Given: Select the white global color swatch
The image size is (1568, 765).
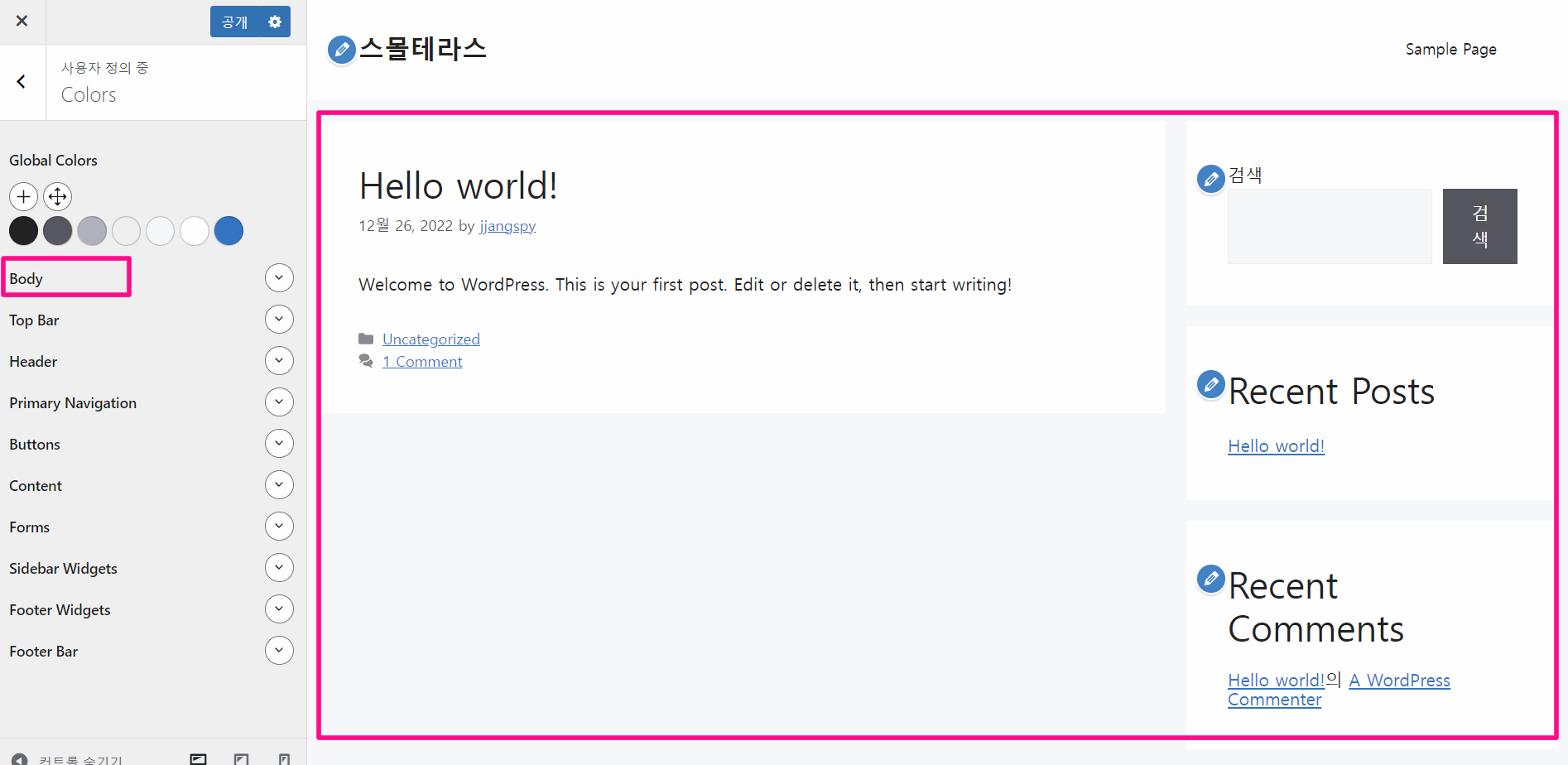Looking at the screenshot, I should point(195,231).
